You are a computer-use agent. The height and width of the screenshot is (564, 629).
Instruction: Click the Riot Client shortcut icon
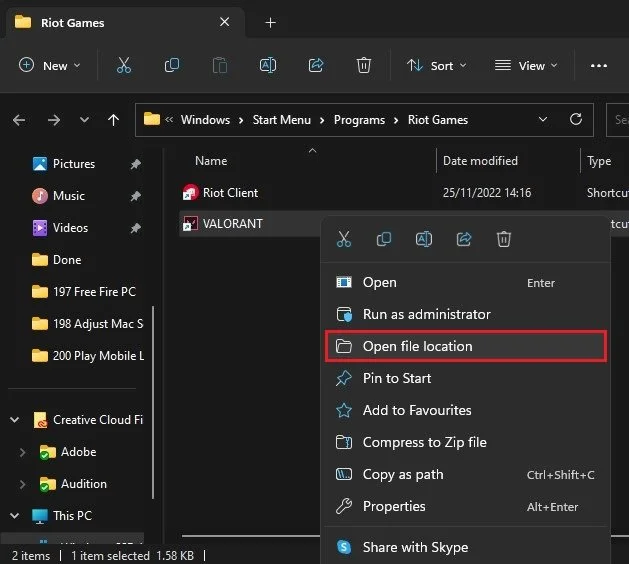[x=190, y=192]
